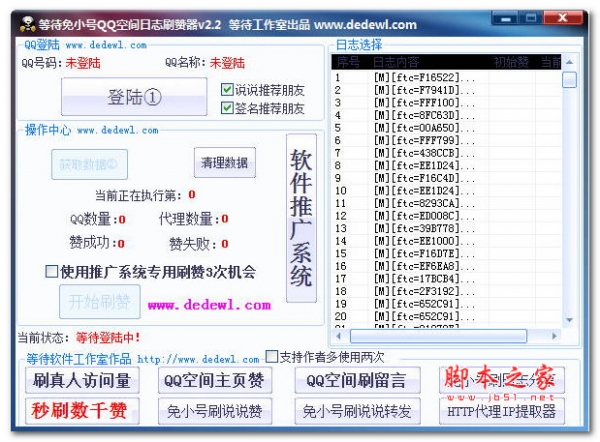The height and width of the screenshot is (442, 600).
Task: Select log row 8 [M][ftc=EE1D24]
Action: (446, 165)
